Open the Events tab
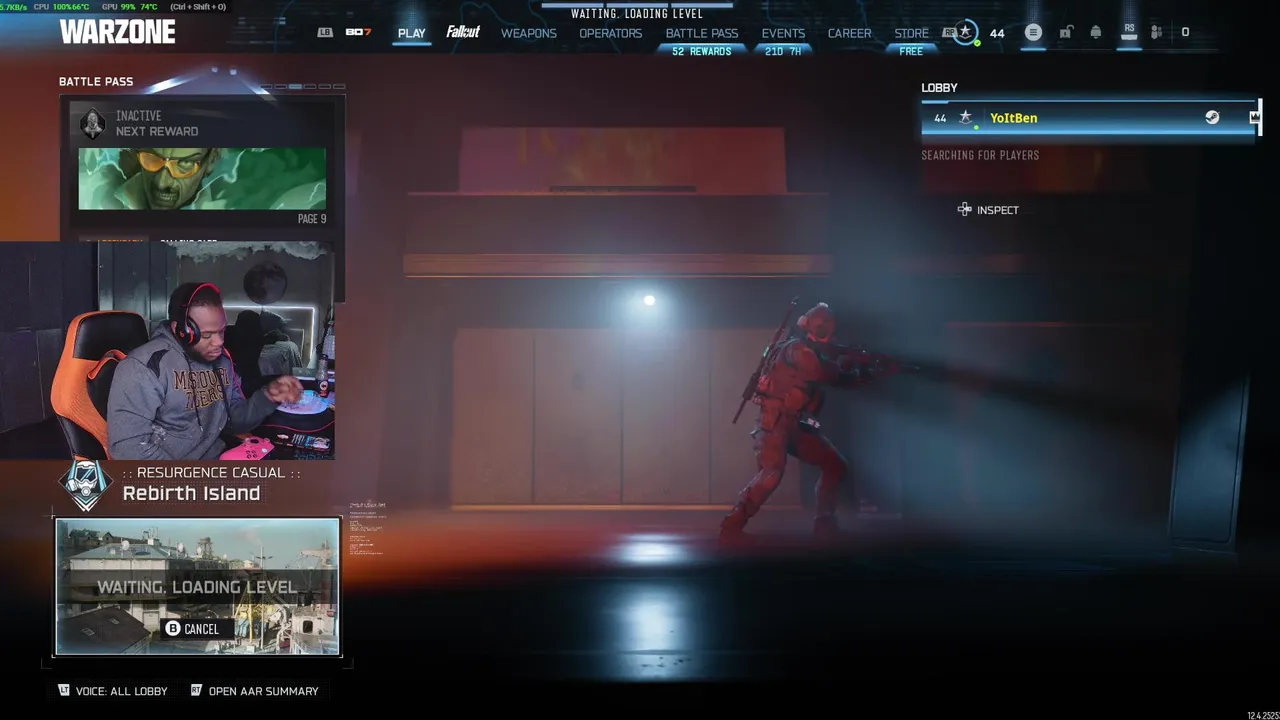This screenshot has height=720, width=1280. point(783,33)
